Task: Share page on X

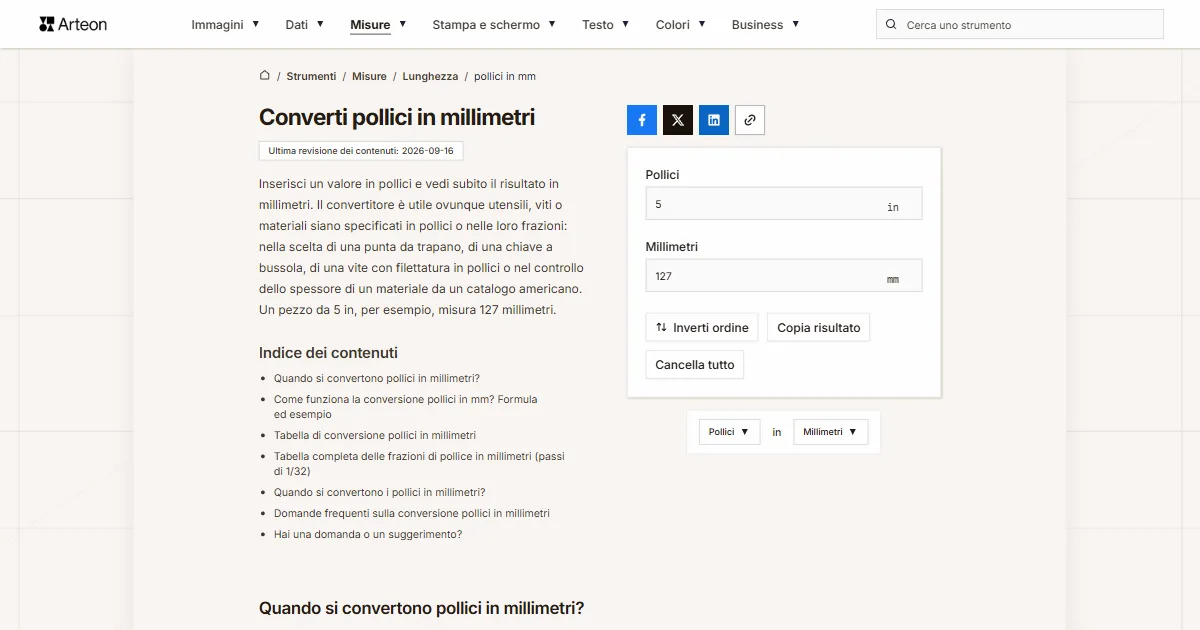Action: (x=678, y=120)
